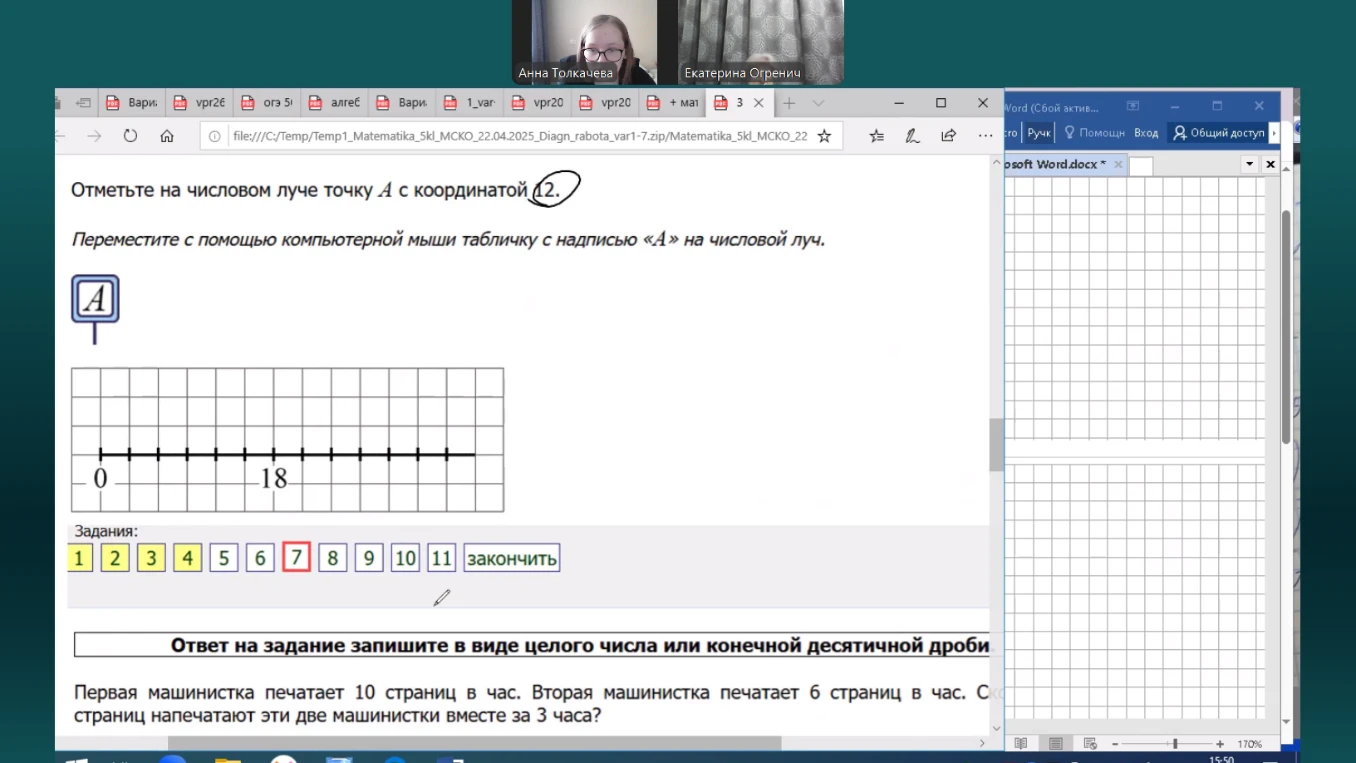The image size is (1356, 763).
Task: Click Вход sign-in in Word
Action: (x=1146, y=133)
